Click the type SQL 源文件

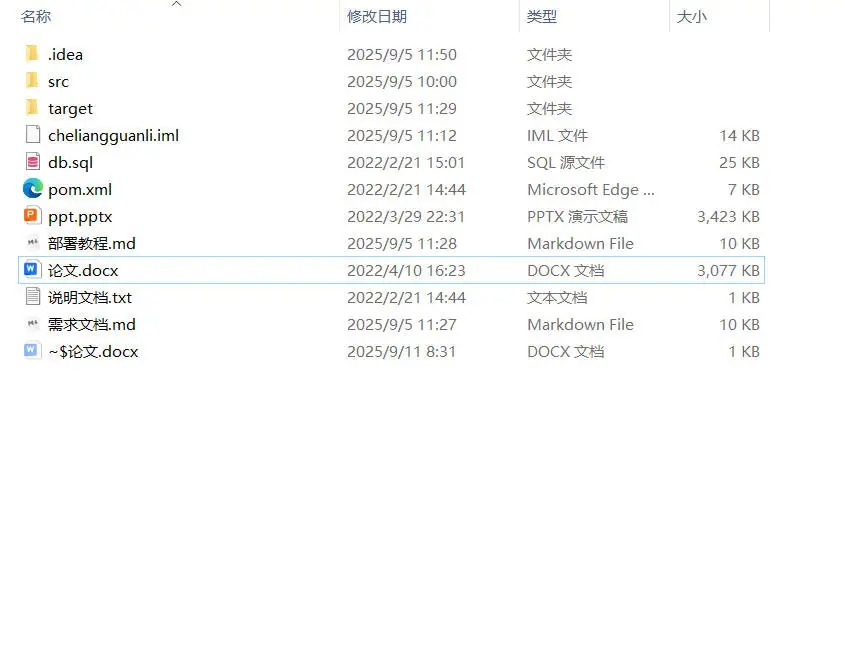(x=566, y=162)
